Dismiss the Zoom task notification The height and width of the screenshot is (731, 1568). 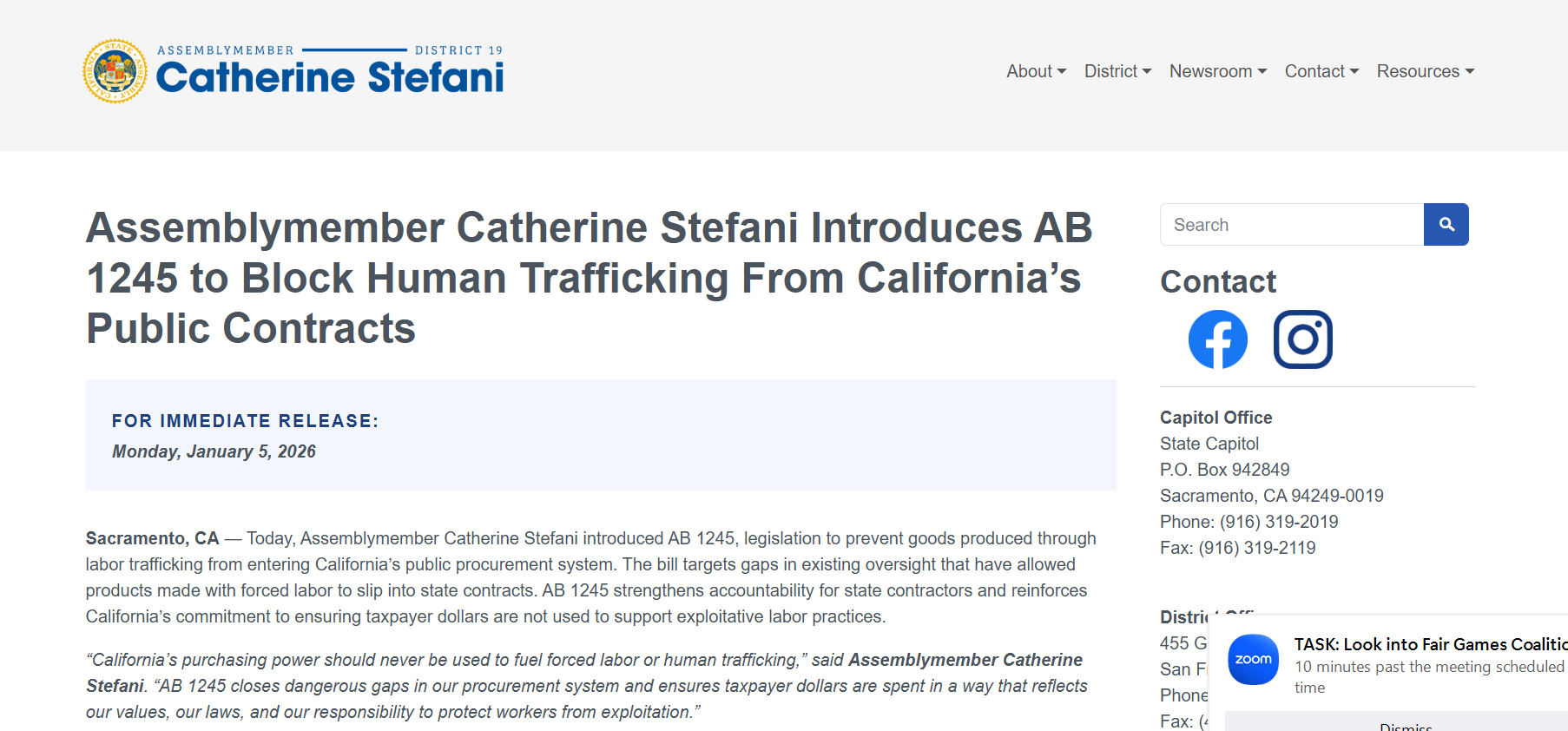pyautogui.click(x=1405, y=726)
